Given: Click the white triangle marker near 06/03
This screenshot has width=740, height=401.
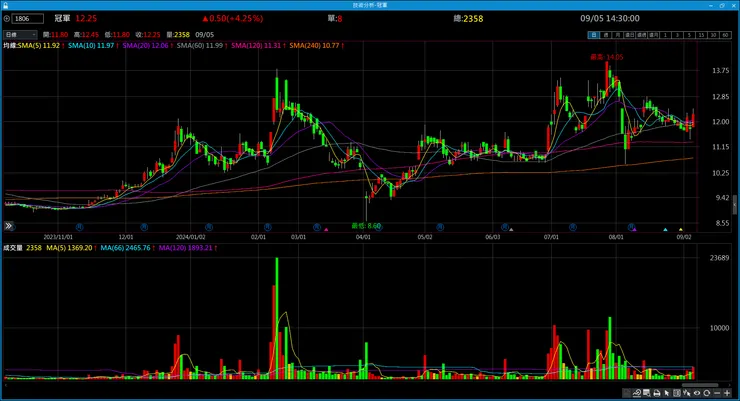Looking at the screenshot, I should pos(511,230).
